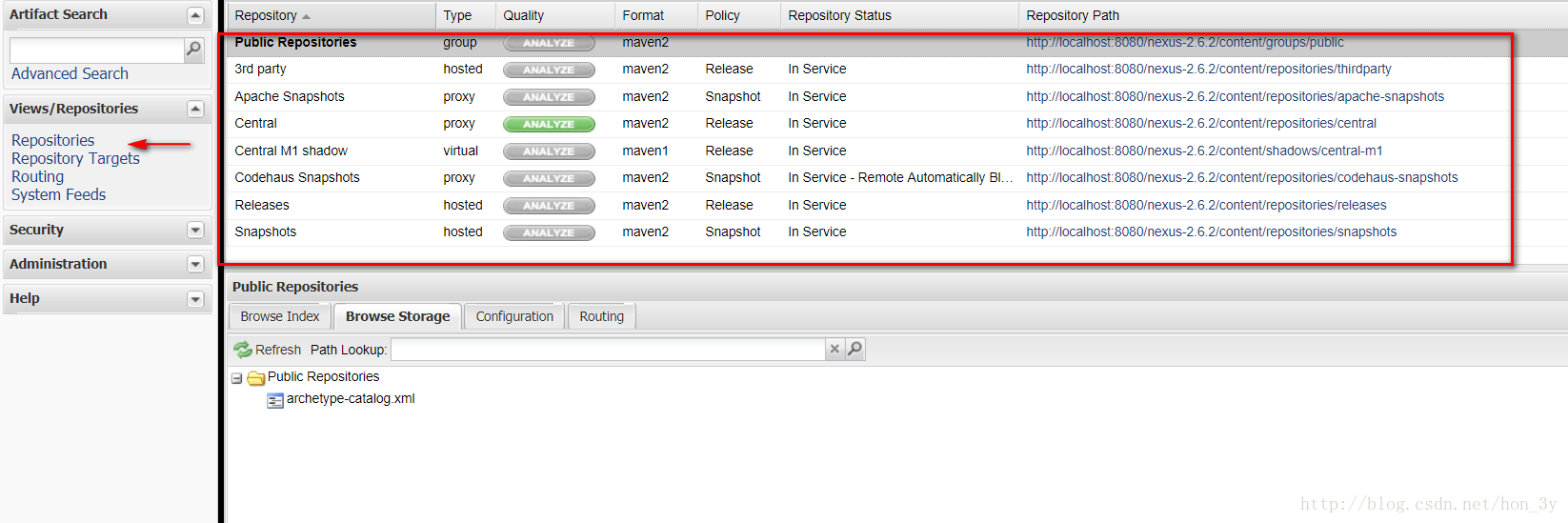Open the repositories/snapshots URL
This screenshot has height=523, width=1568.
(1212, 231)
